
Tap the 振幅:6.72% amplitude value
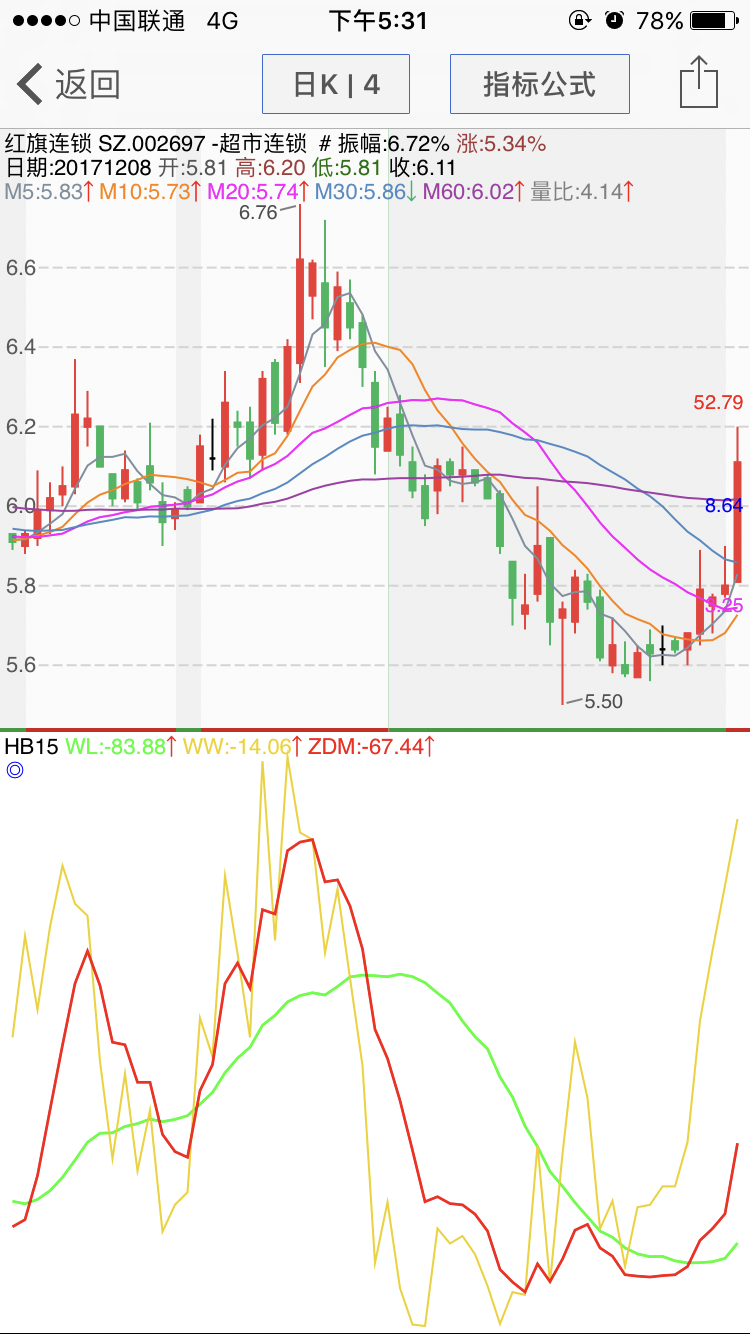pos(394,143)
